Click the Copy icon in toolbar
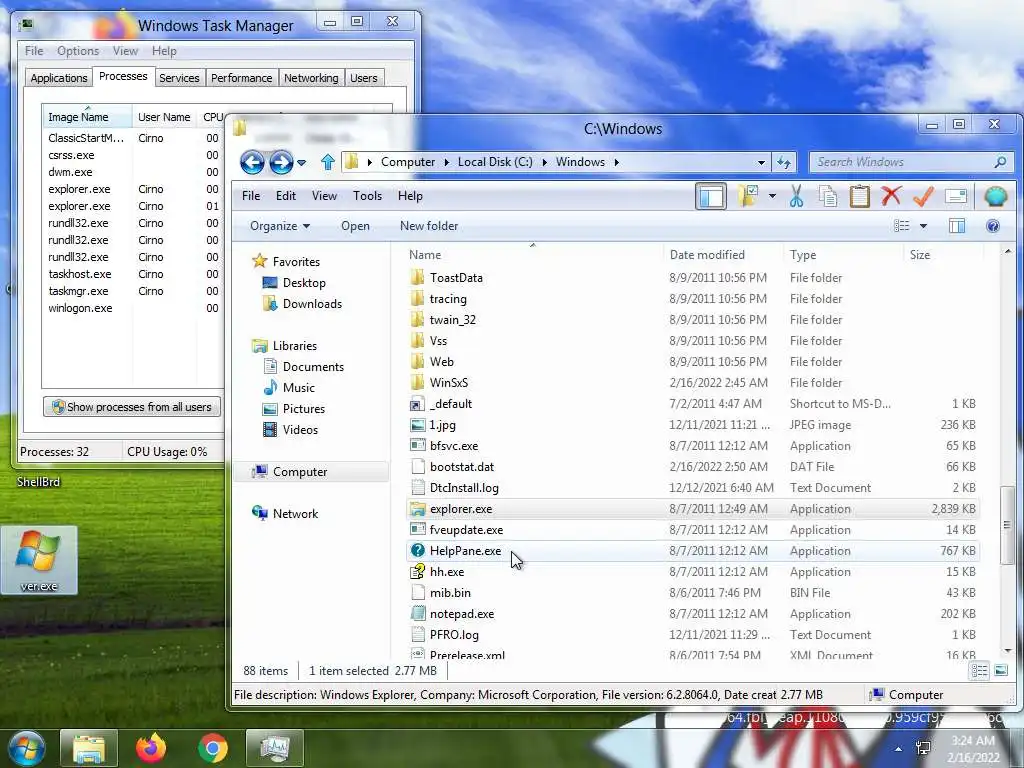 pos(828,196)
